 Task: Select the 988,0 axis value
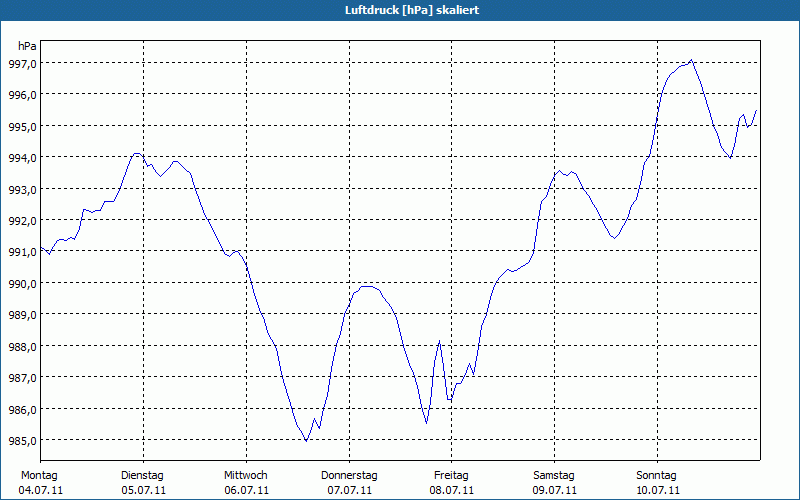coord(22,346)
